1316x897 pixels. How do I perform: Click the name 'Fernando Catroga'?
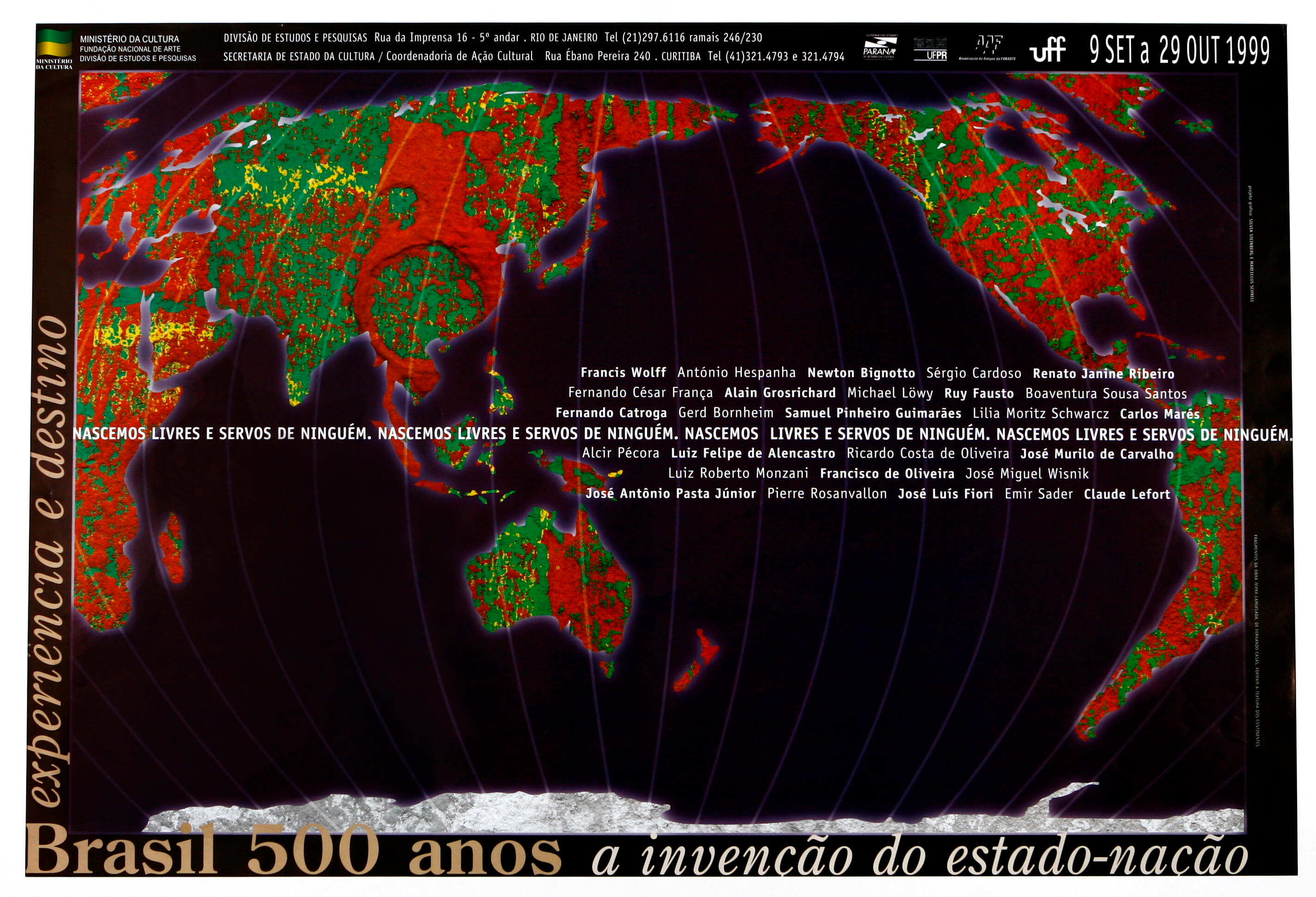coord(611,414)
